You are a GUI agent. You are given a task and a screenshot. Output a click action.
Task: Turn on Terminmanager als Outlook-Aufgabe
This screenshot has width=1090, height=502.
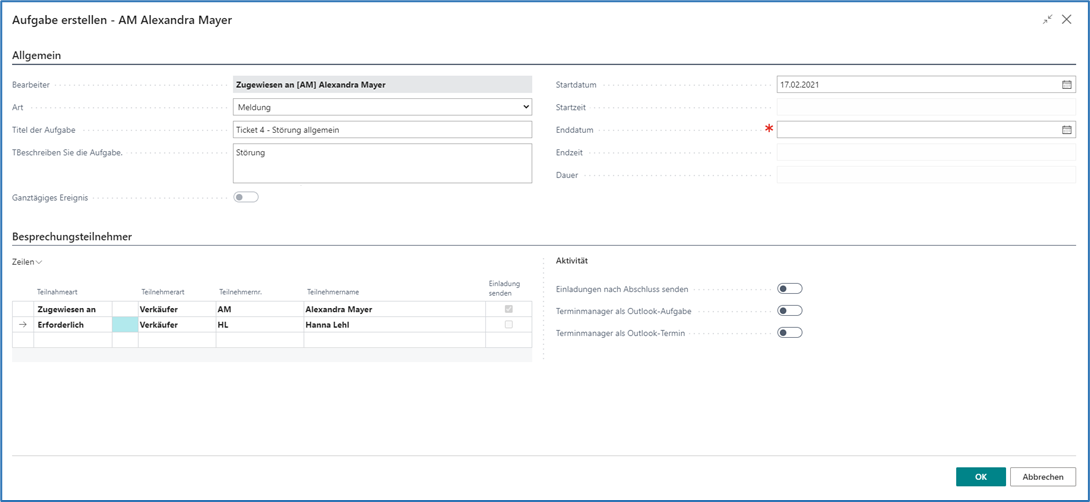[789, 311]
